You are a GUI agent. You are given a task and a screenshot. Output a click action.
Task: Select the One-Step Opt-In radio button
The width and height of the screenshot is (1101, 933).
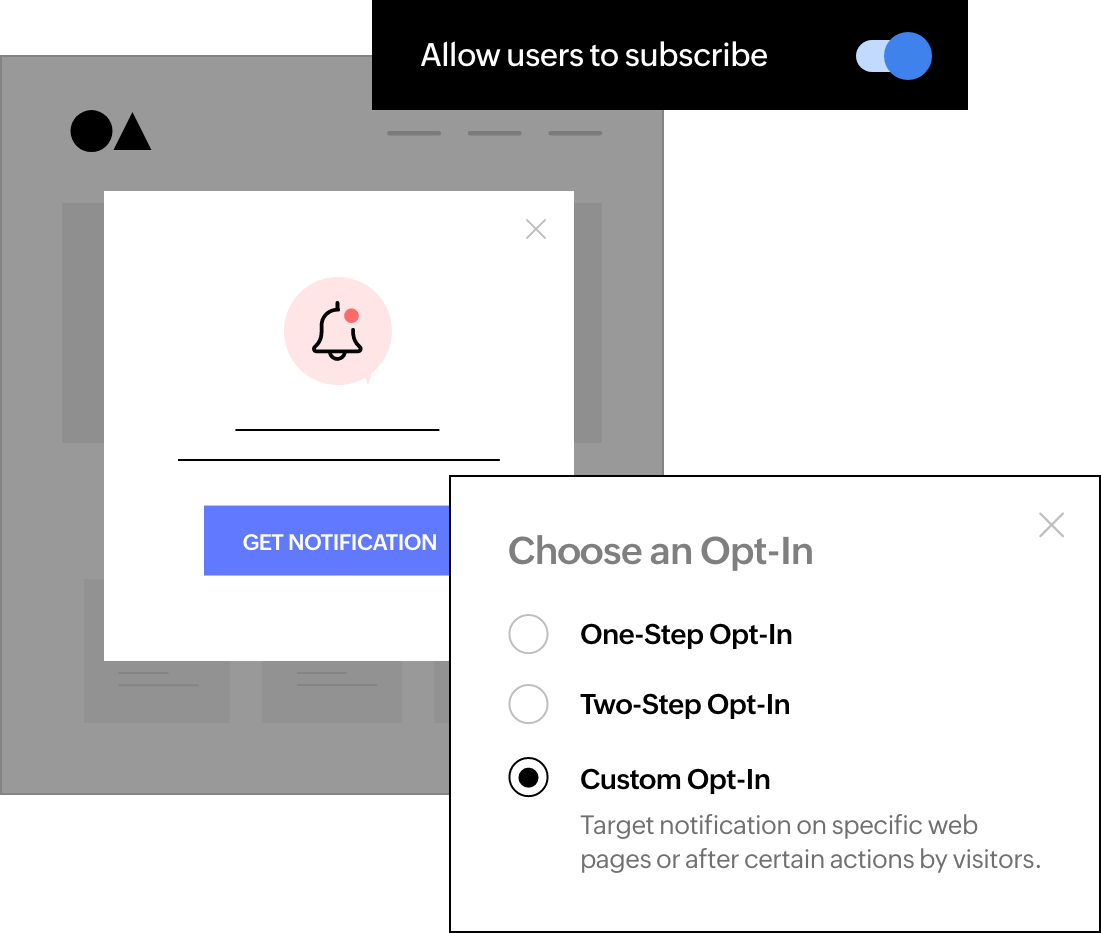click(528, 634)
